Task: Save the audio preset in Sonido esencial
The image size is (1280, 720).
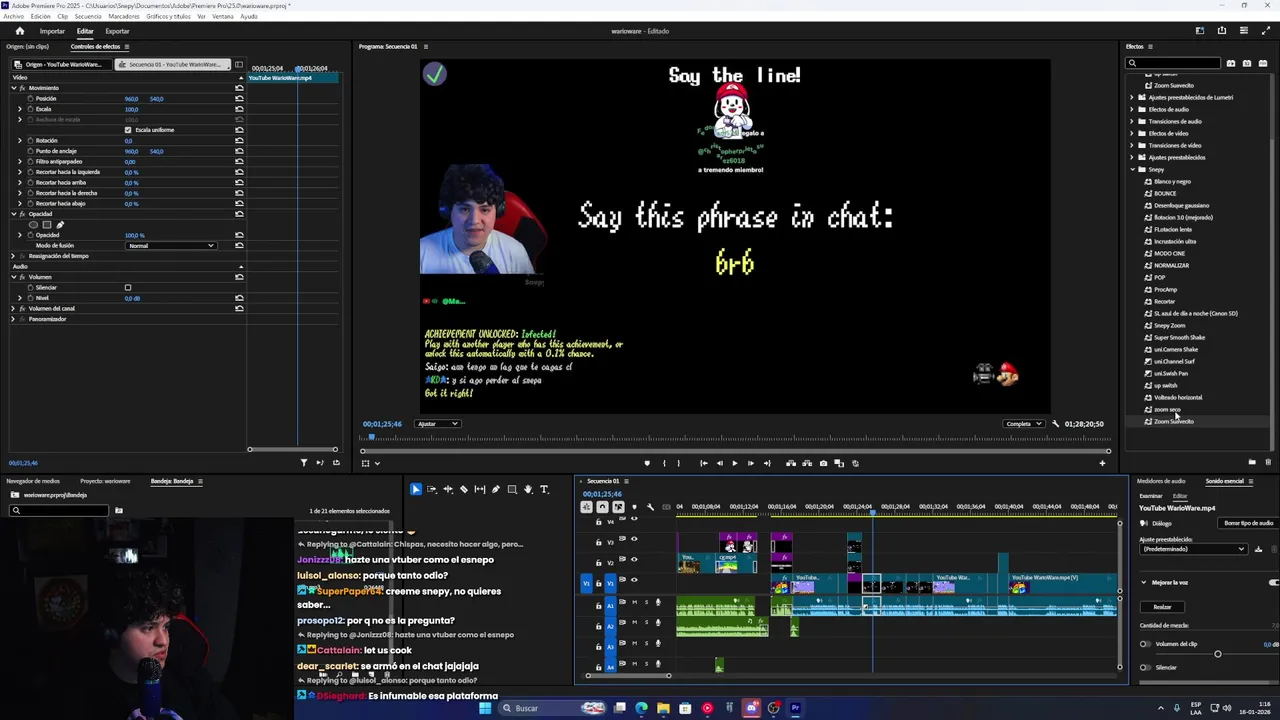Action: (x=1258, y=549)
